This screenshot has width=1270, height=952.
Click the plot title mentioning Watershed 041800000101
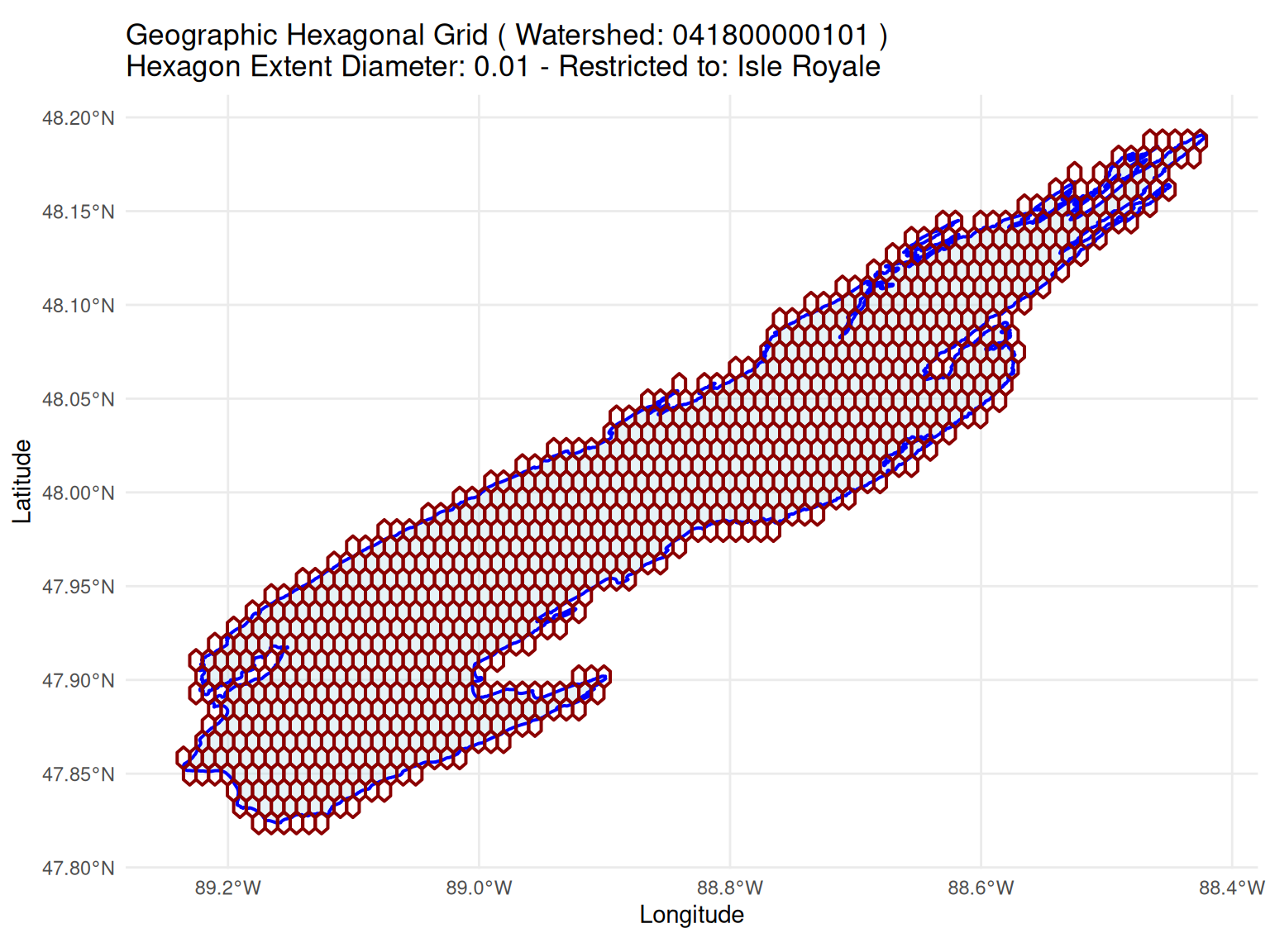click(507, 36)
